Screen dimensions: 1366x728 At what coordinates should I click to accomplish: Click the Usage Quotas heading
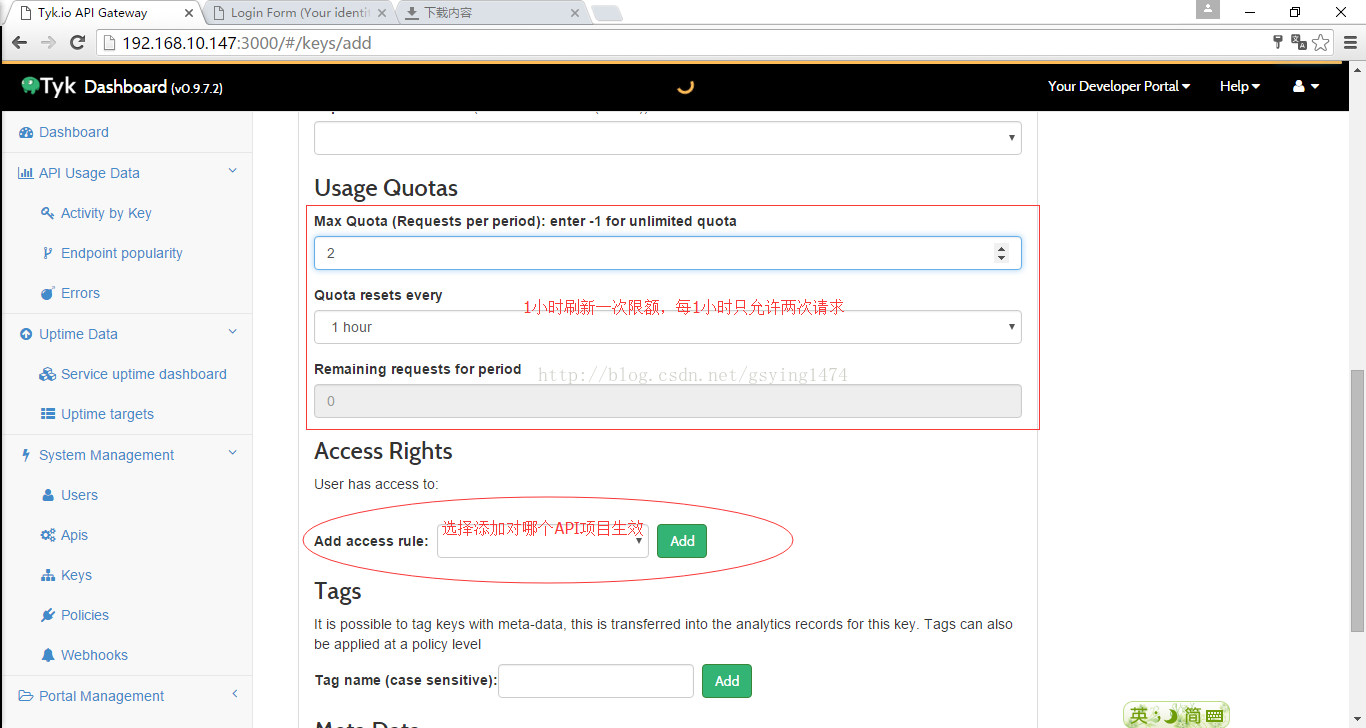click(x=386, y=188)
